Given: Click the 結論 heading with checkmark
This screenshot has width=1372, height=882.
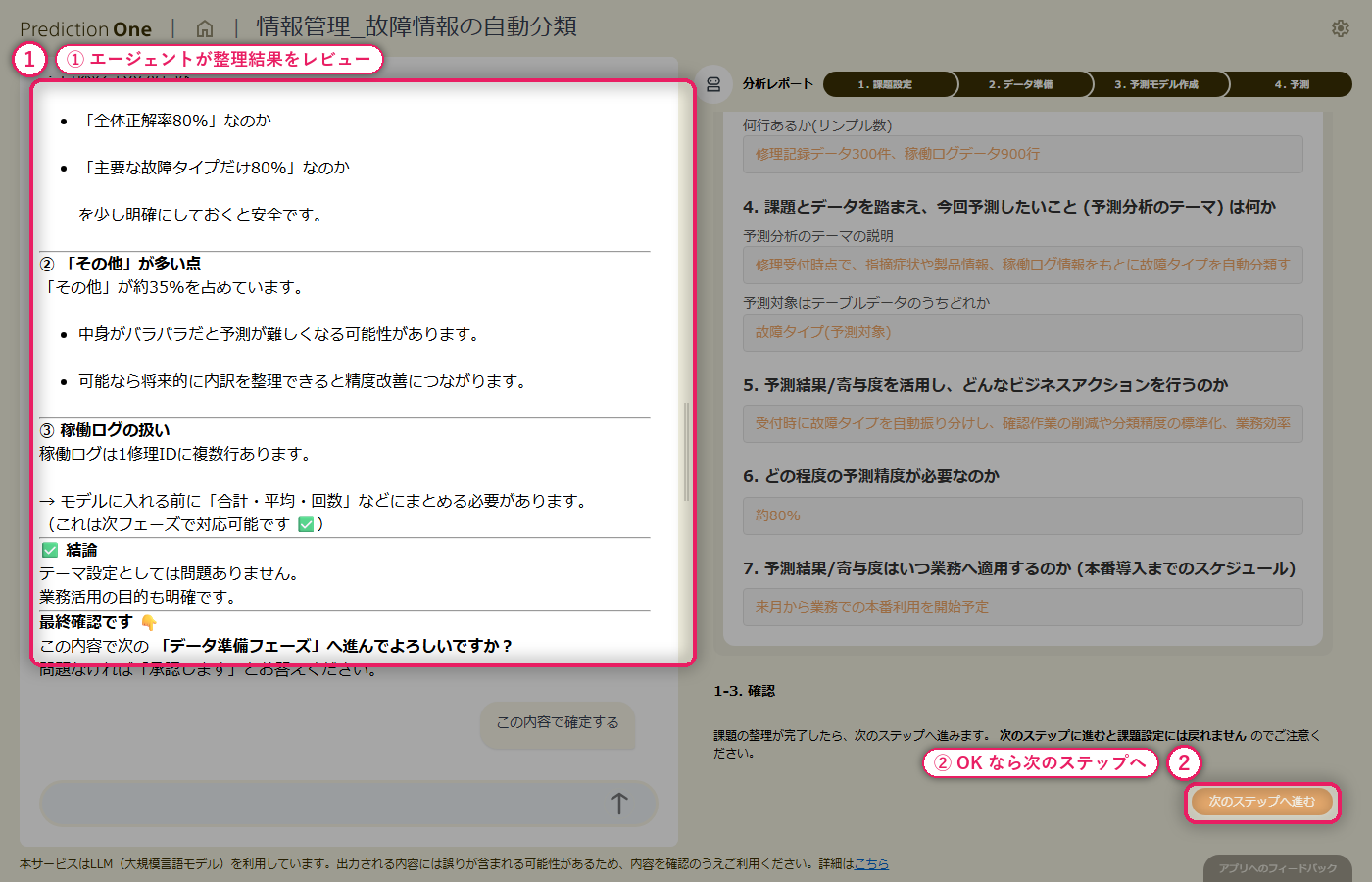Looking at the screenshot, I should pos(70,550).
